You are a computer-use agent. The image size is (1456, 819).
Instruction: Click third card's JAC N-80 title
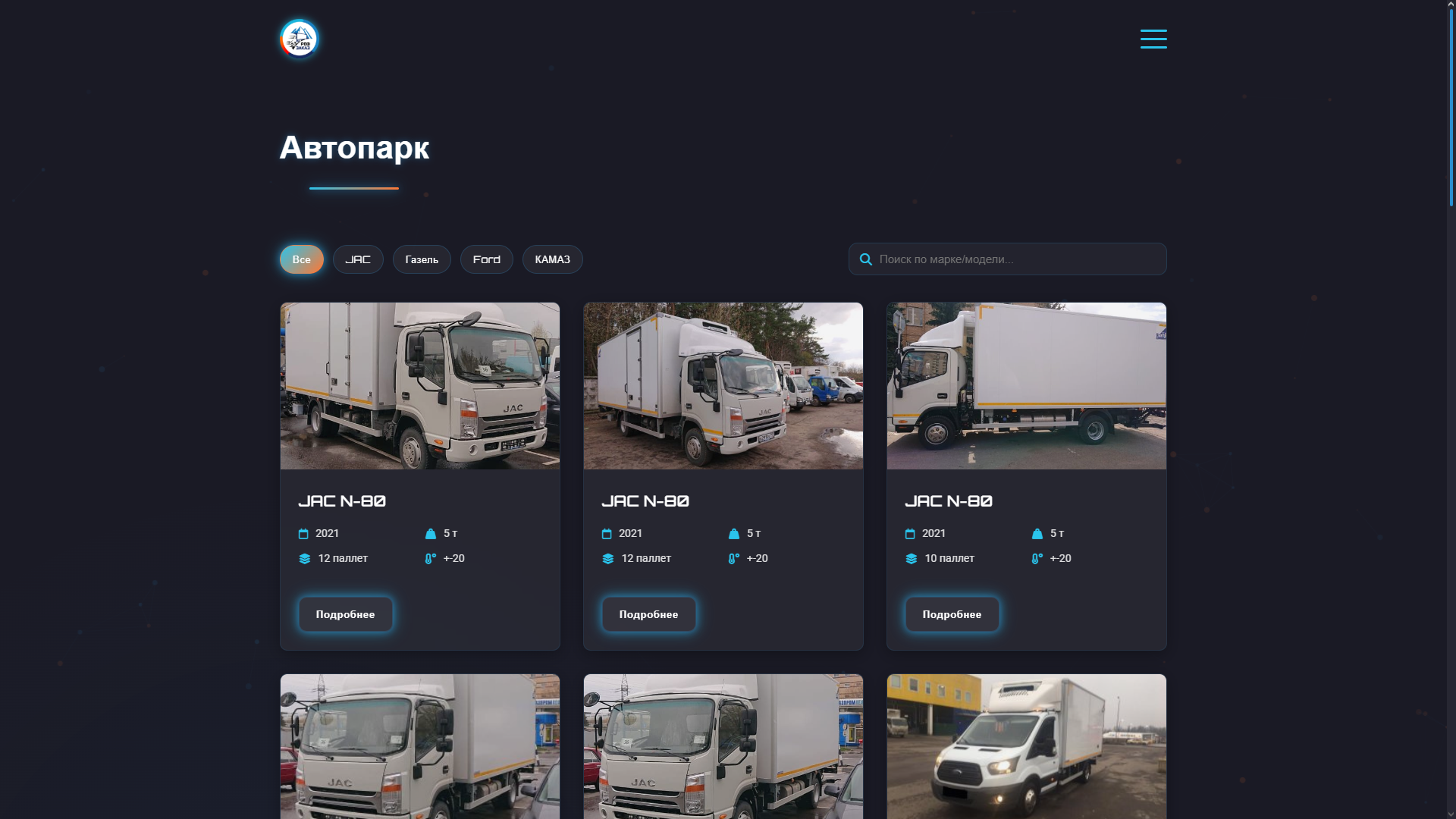click(x=949, y=501)
